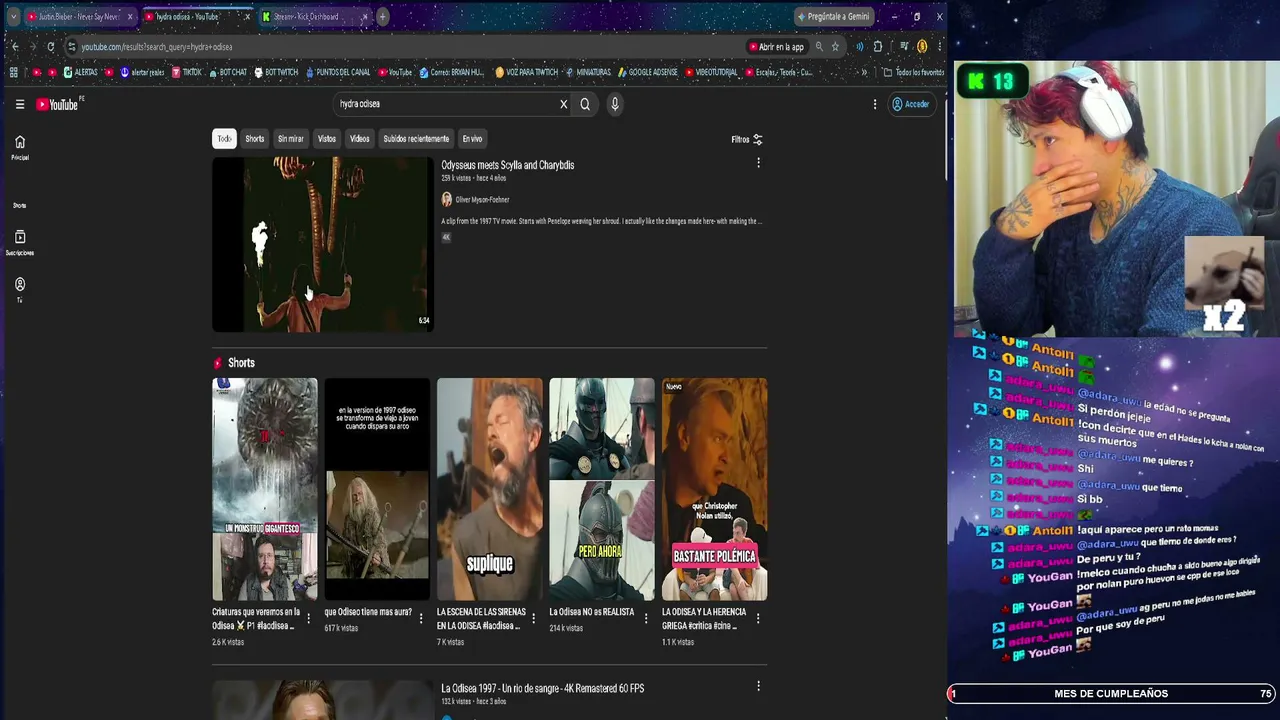
Task: Open the MINIATURAS bookmark
Action: pyautogui.click(x=588, y=73)
